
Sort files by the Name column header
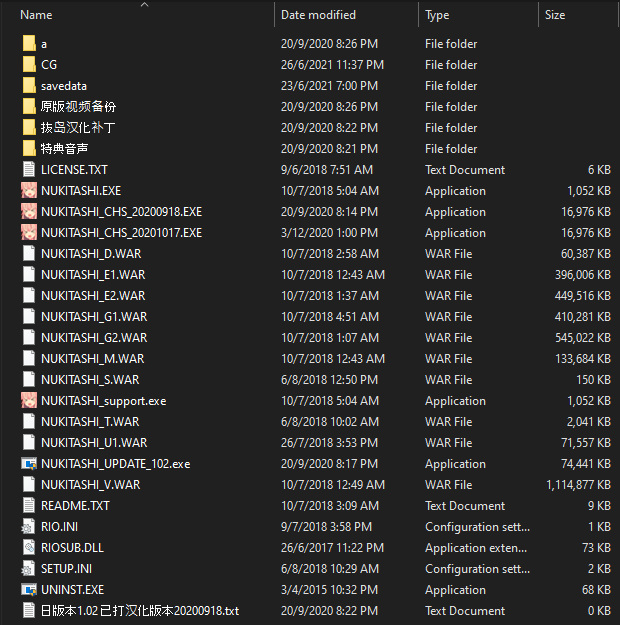(36, 15)
